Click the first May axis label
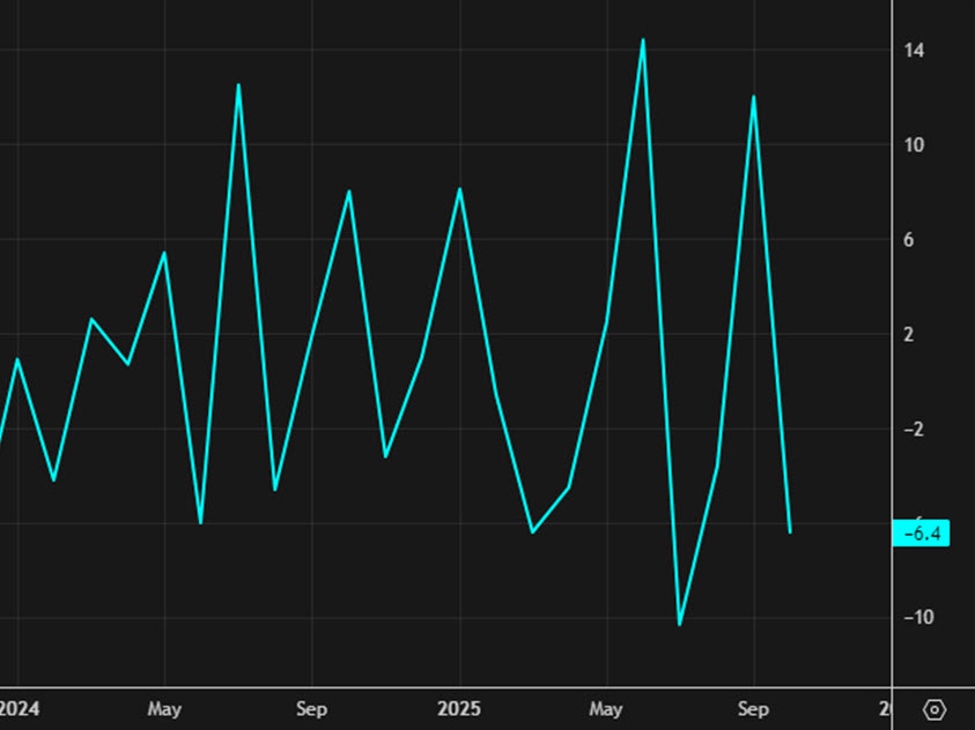The height and width of the screenshot is (730, 975). coord(165,708)
